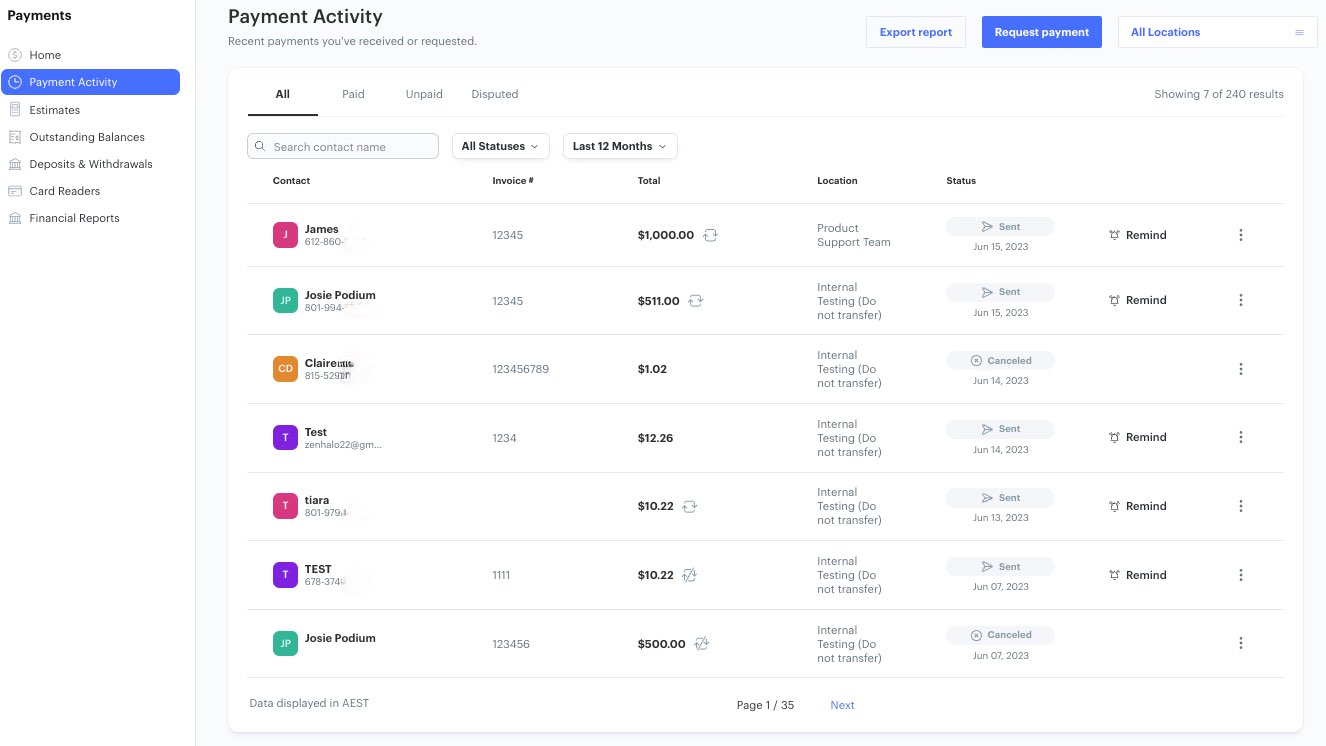Click scheduled payment icon next to $500.00
This screenshot has width=1326, height=746.
[701, 644]
